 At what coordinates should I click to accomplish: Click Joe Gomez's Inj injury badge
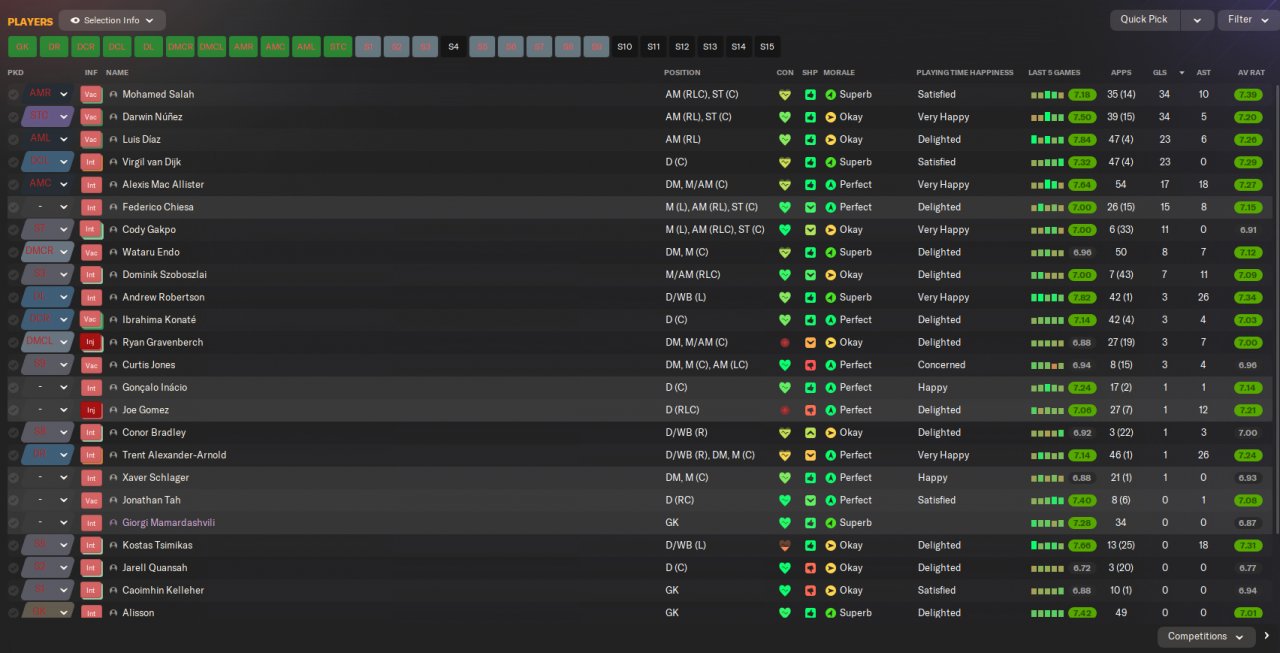pyautogui.click(x=91, y=410)
